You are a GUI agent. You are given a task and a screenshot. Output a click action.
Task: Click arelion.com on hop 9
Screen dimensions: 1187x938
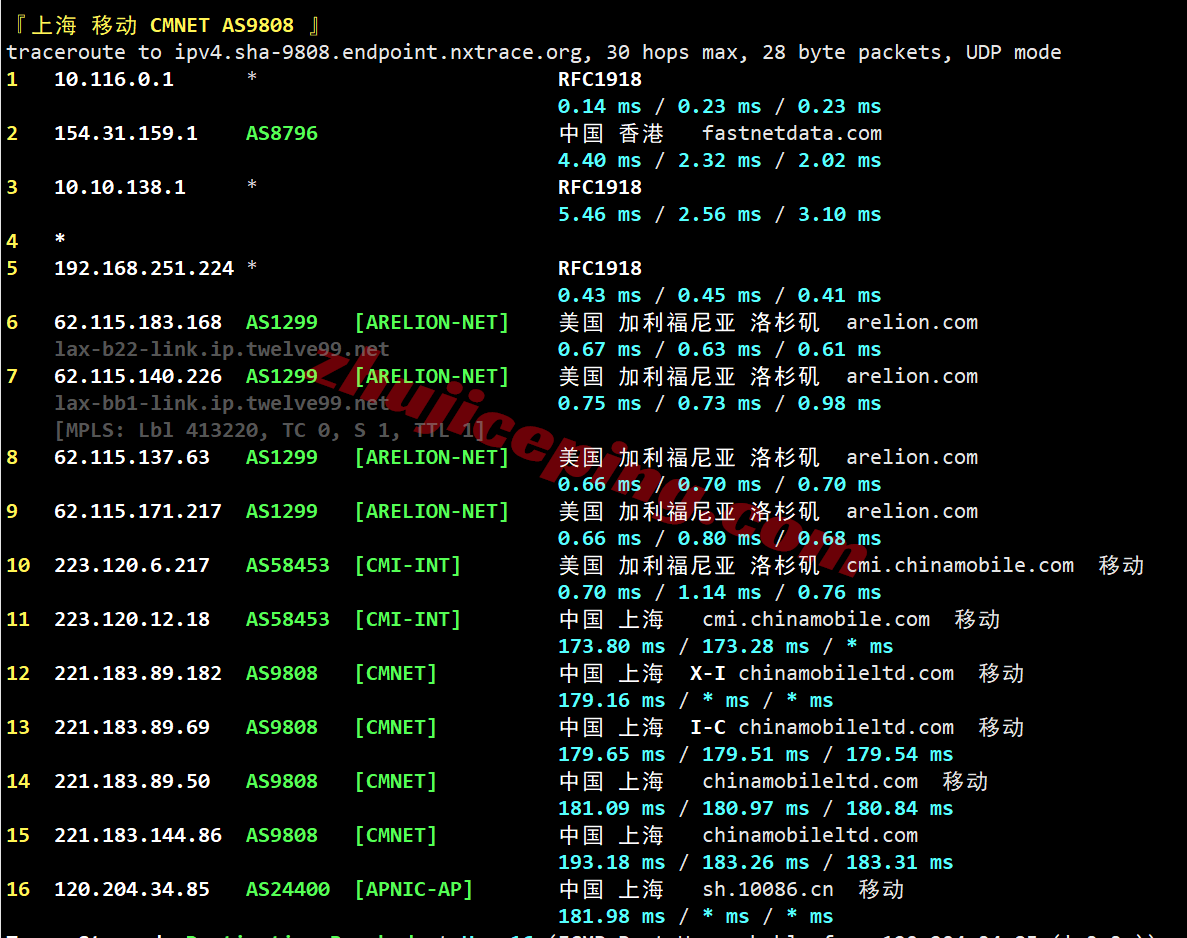click(x=912, y=511)
